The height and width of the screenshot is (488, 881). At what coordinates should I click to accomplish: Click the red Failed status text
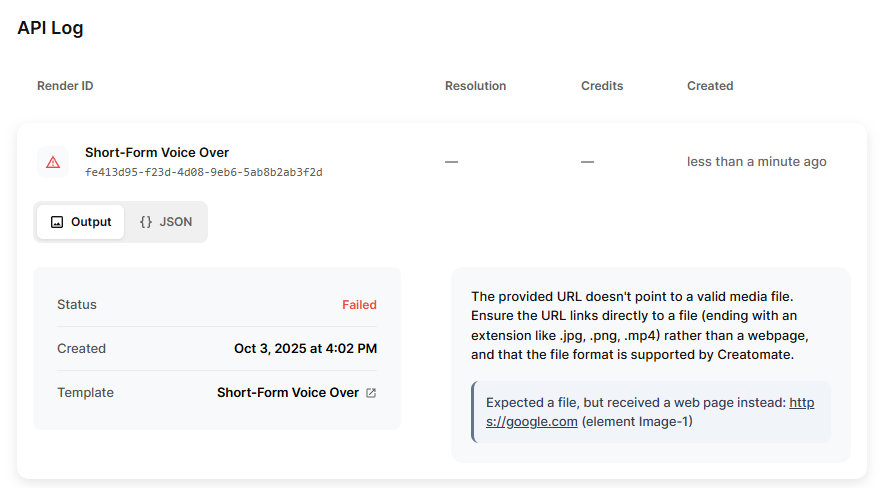359,305
